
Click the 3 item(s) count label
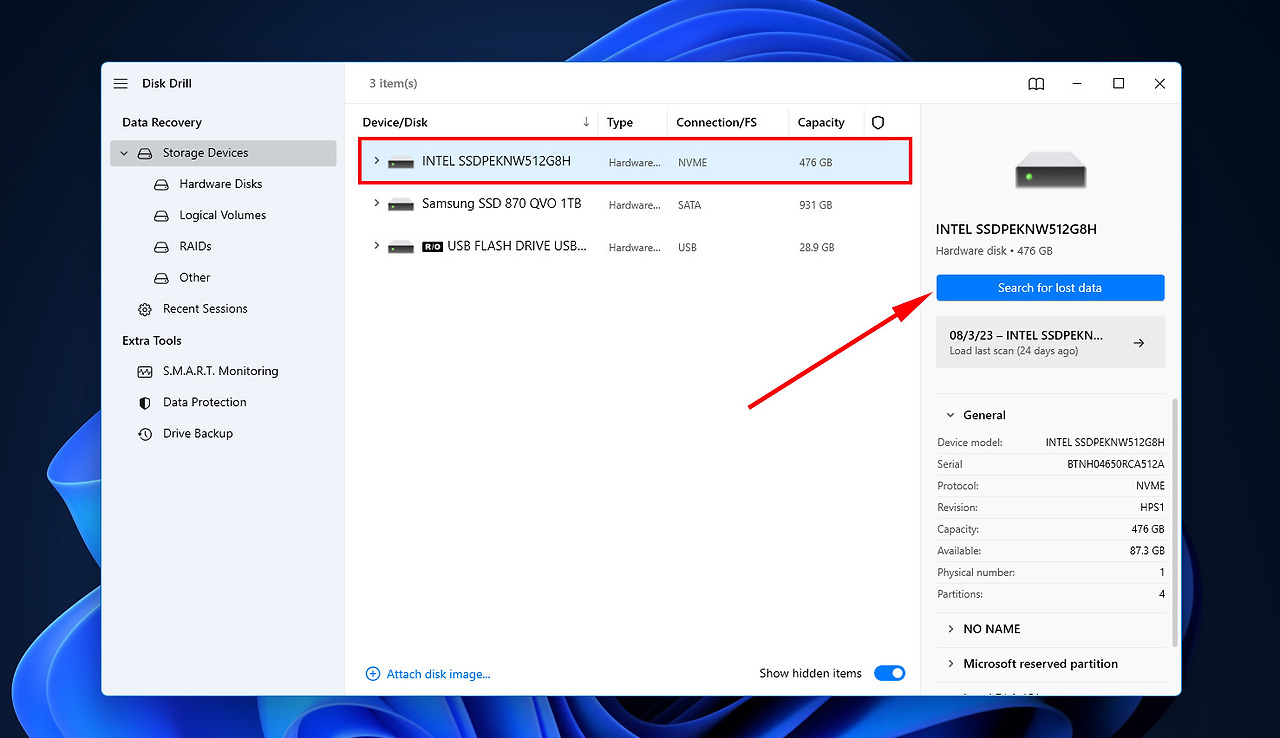tap(393, 84)
